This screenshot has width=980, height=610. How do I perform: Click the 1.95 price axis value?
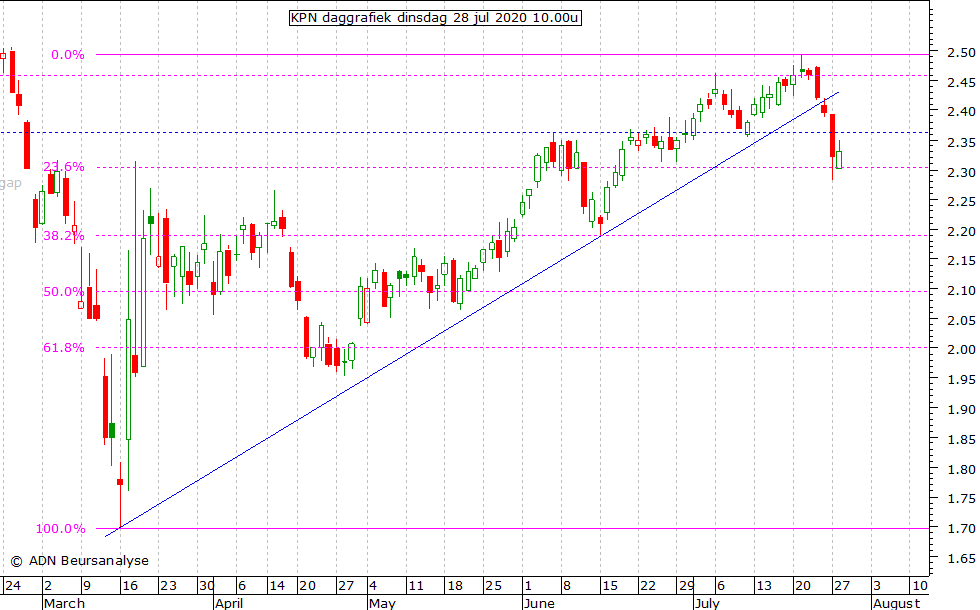pos(961,379)
